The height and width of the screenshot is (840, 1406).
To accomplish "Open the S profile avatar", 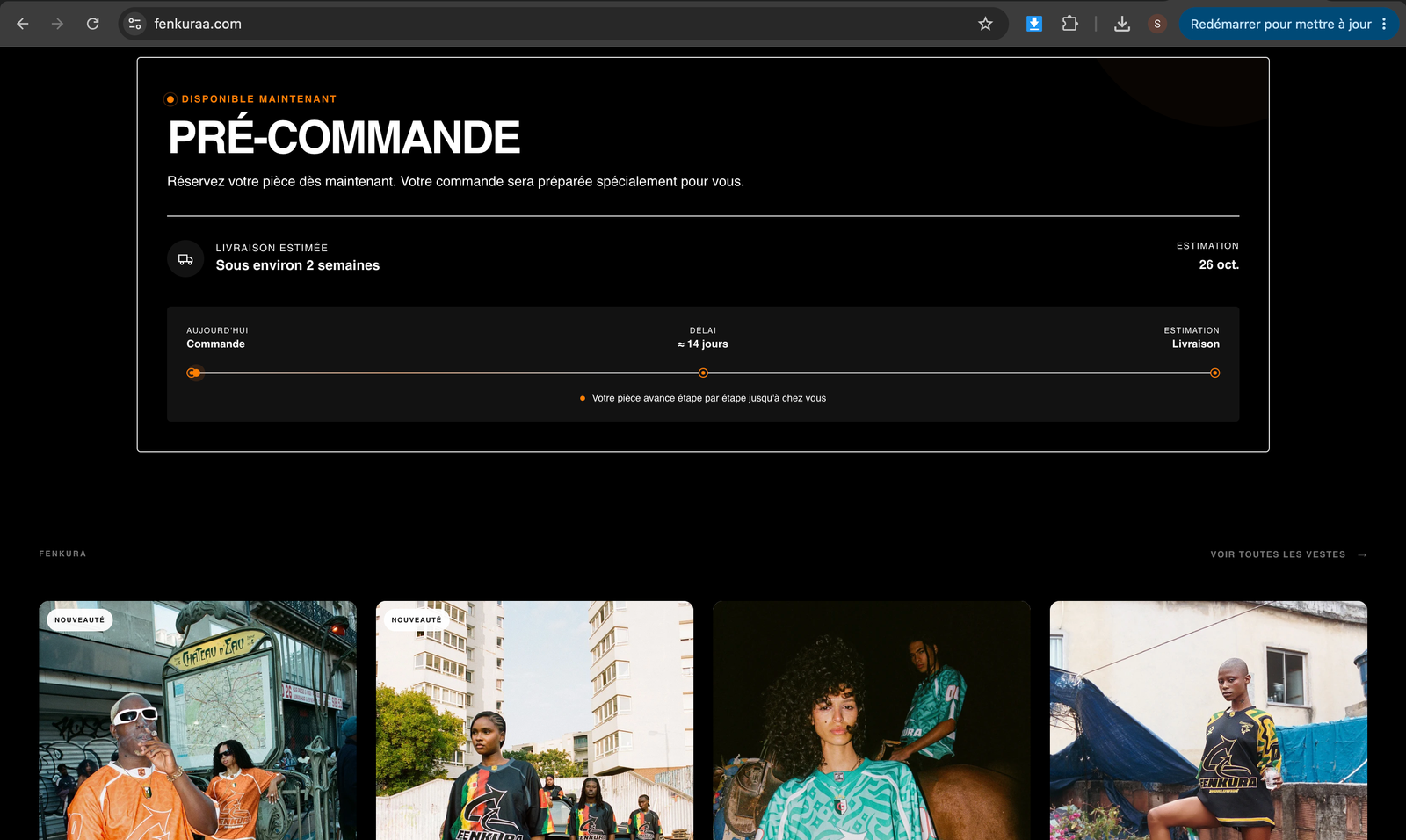I will click(x=1157, y=24).
